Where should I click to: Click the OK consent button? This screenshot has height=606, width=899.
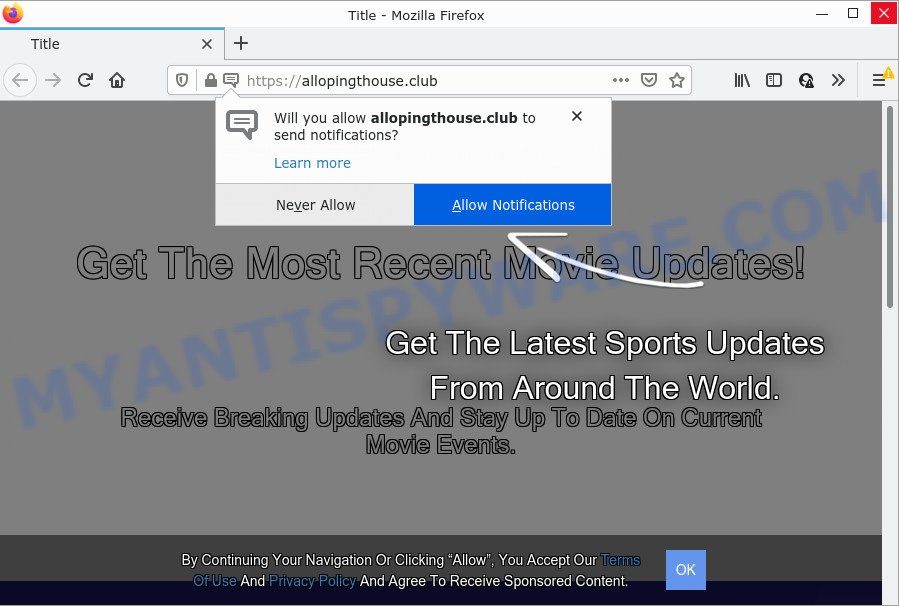click(686, 570)
